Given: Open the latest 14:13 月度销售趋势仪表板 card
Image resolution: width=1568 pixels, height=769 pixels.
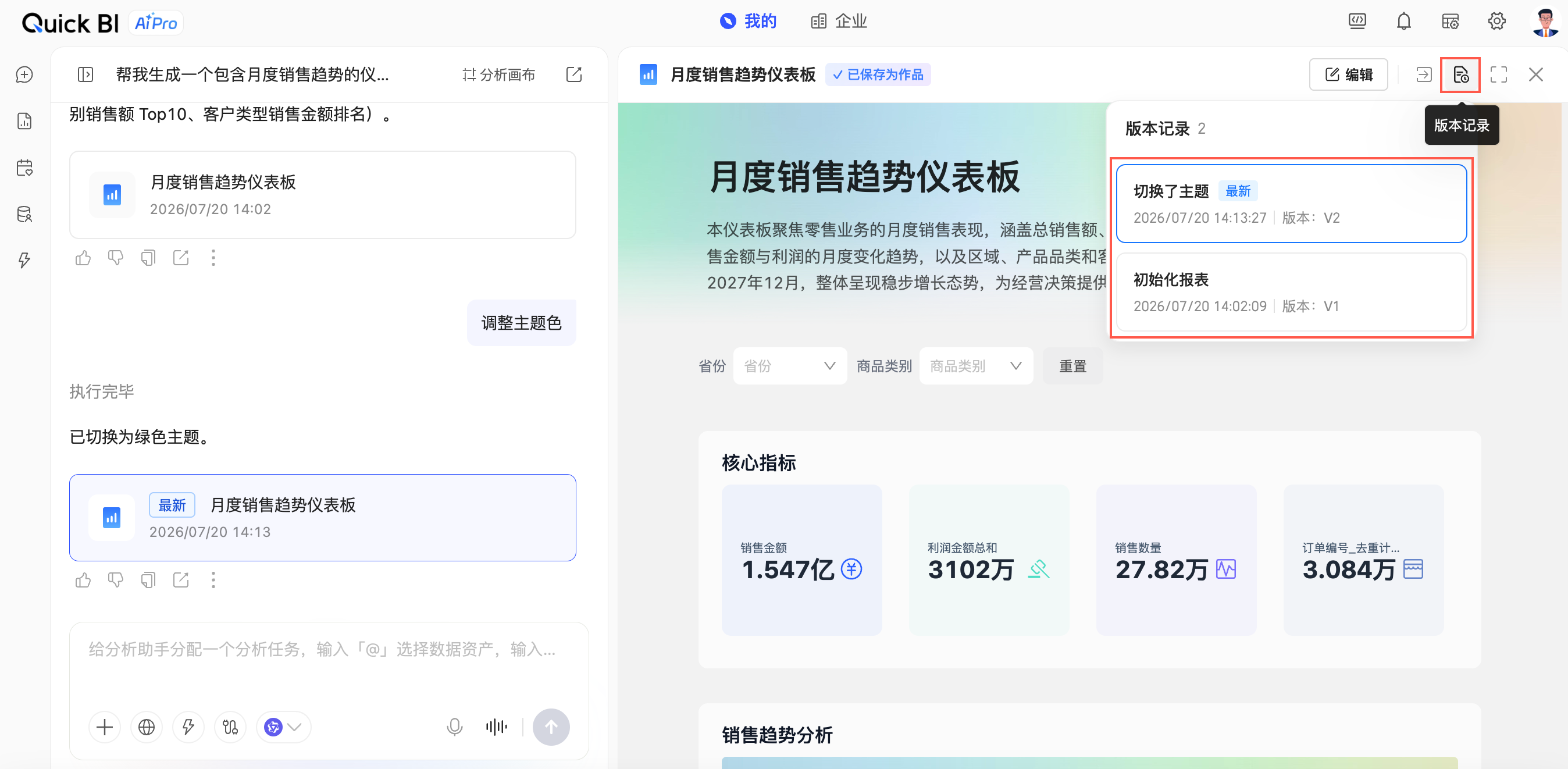Looking at the screenshot, I should point(323,518).
